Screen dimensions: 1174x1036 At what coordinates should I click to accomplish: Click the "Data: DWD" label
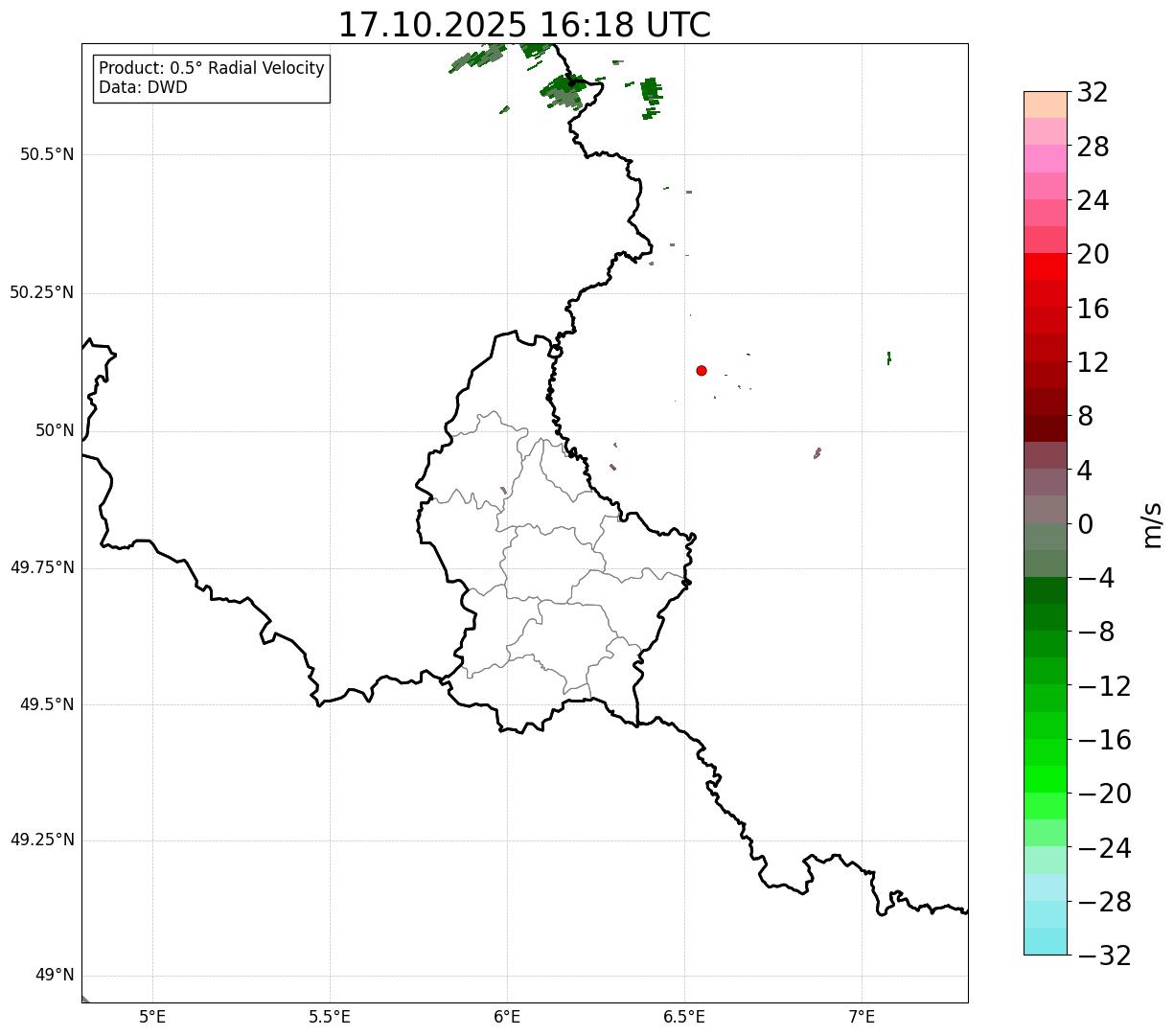pos(143,88)
